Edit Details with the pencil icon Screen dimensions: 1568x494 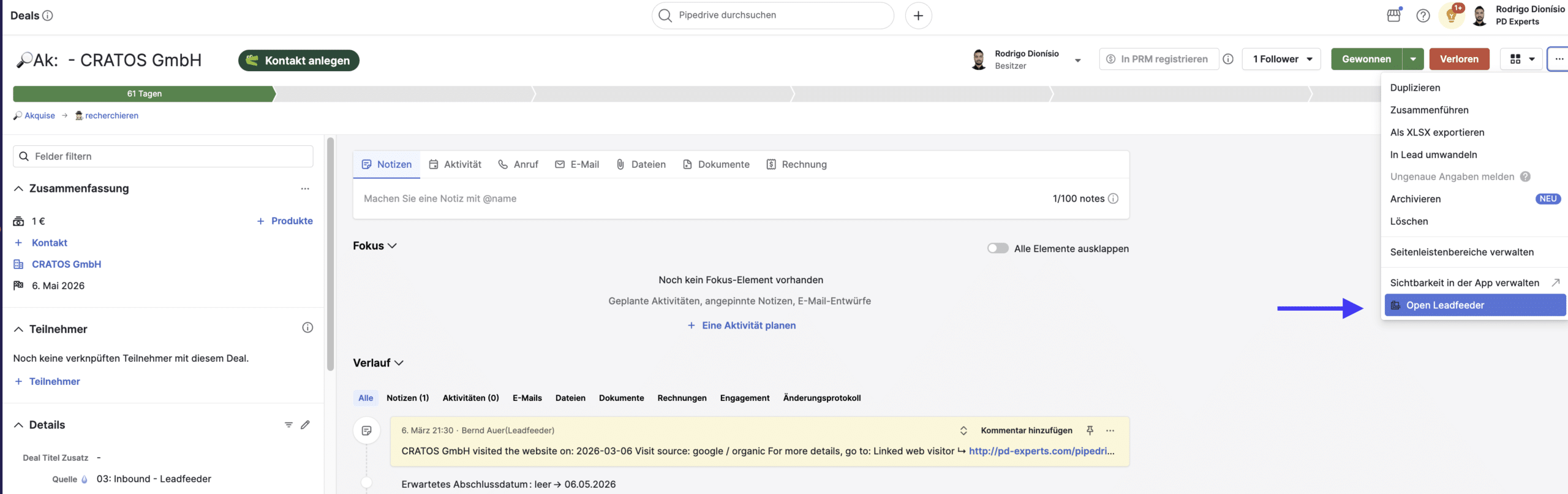point(305,425)
